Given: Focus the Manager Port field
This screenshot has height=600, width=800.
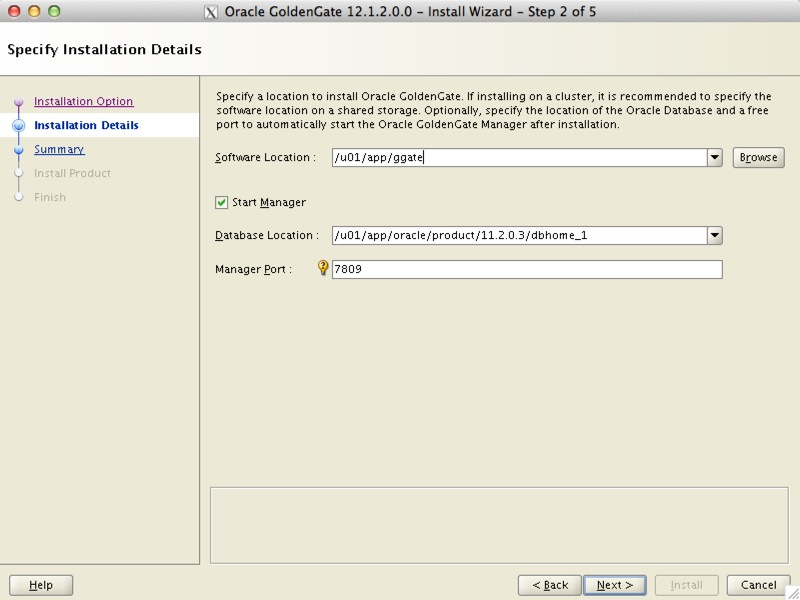Looking at the screenshot, I should click(x=527, y=269).
